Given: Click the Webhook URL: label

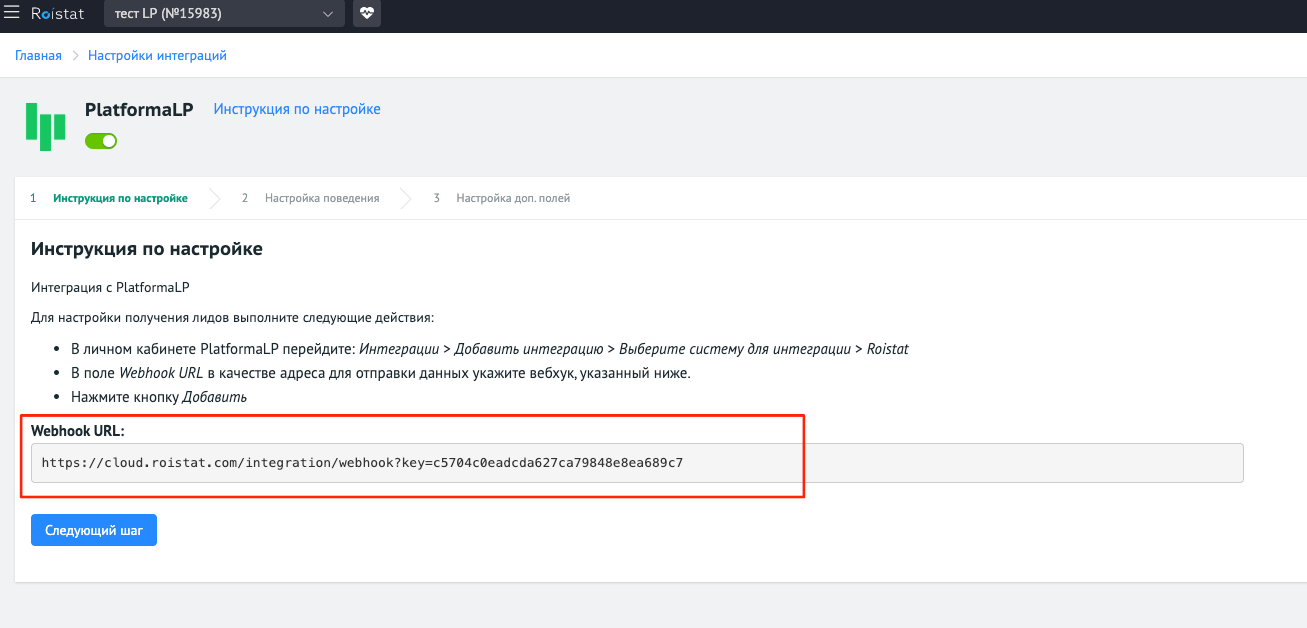Looking at the screenshot, I should coord(78,430).
